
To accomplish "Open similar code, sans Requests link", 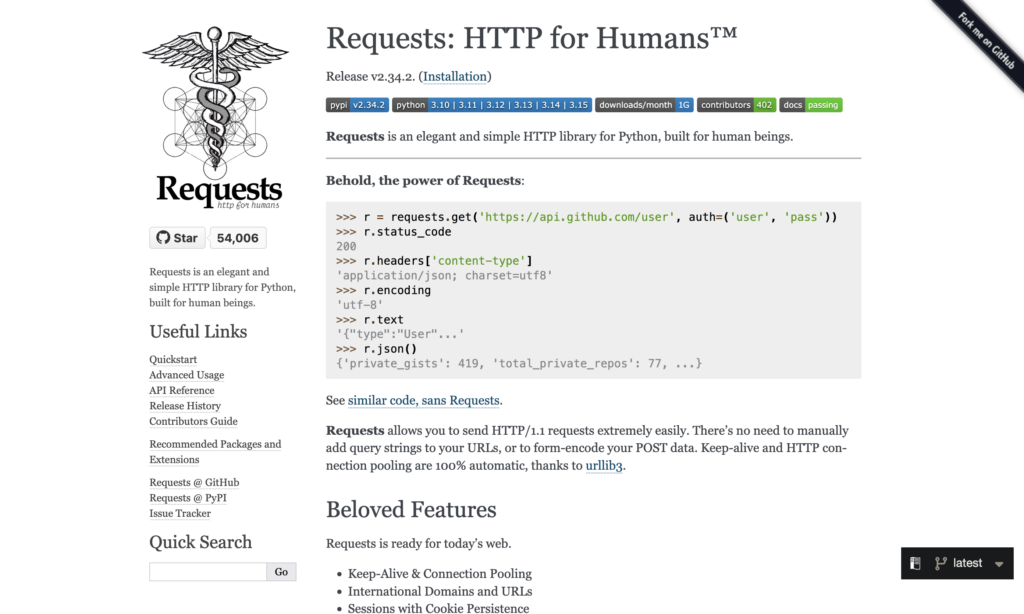I will tap(423, 400).
